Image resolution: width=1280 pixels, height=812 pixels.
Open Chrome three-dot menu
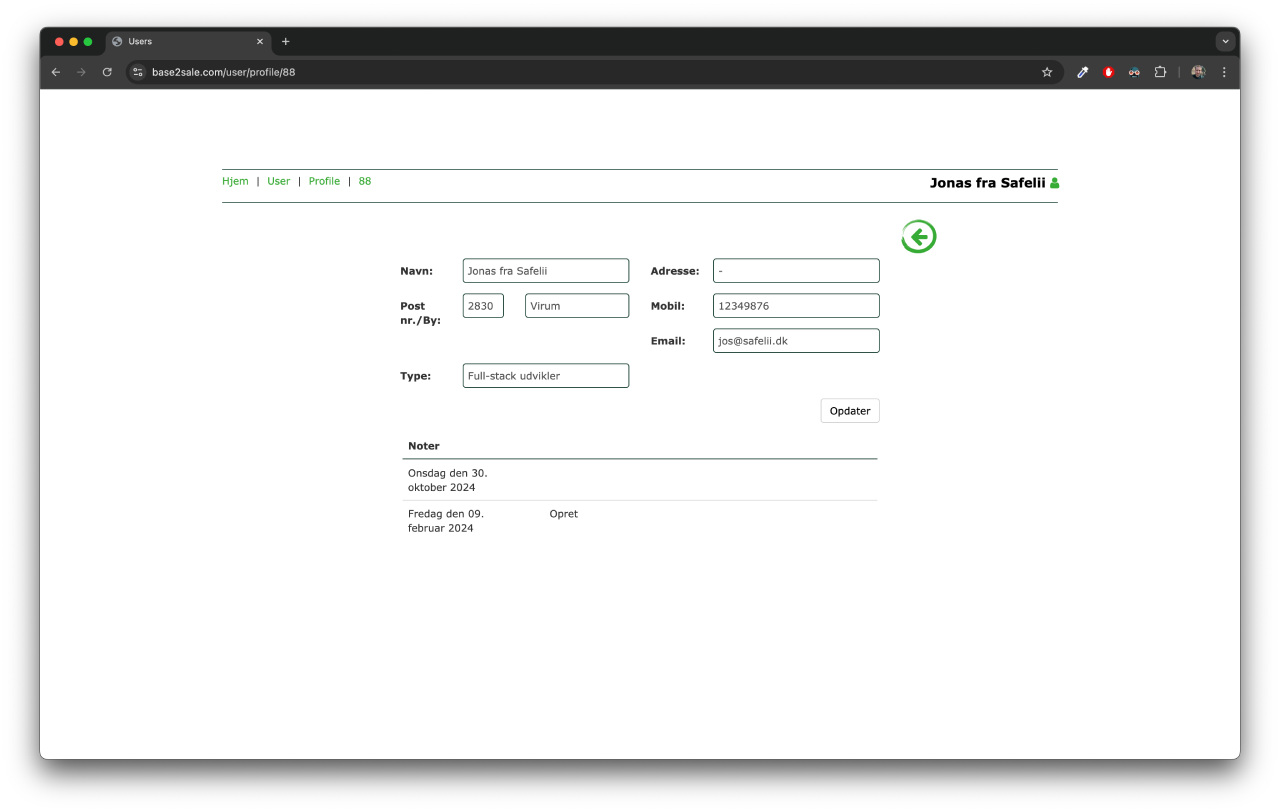click(x=1224, y=72)
